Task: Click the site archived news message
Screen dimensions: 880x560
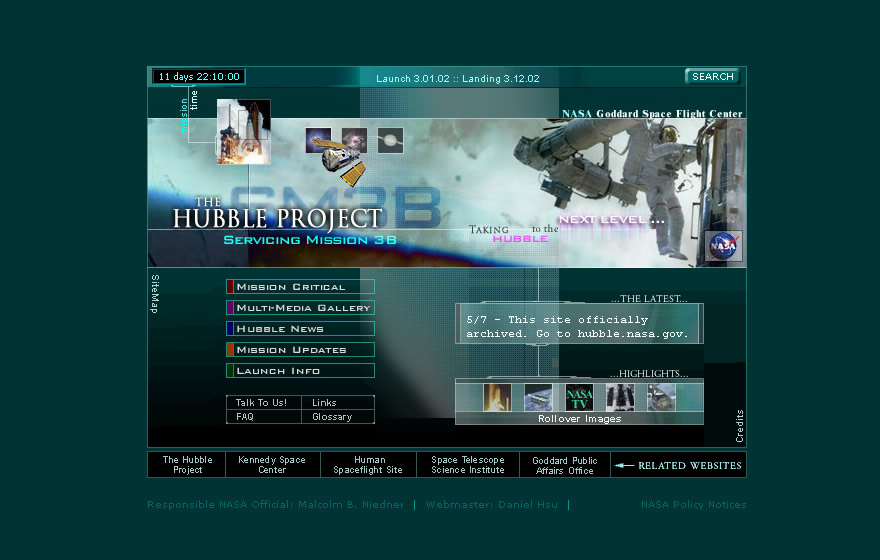Action: click(579, 327)
